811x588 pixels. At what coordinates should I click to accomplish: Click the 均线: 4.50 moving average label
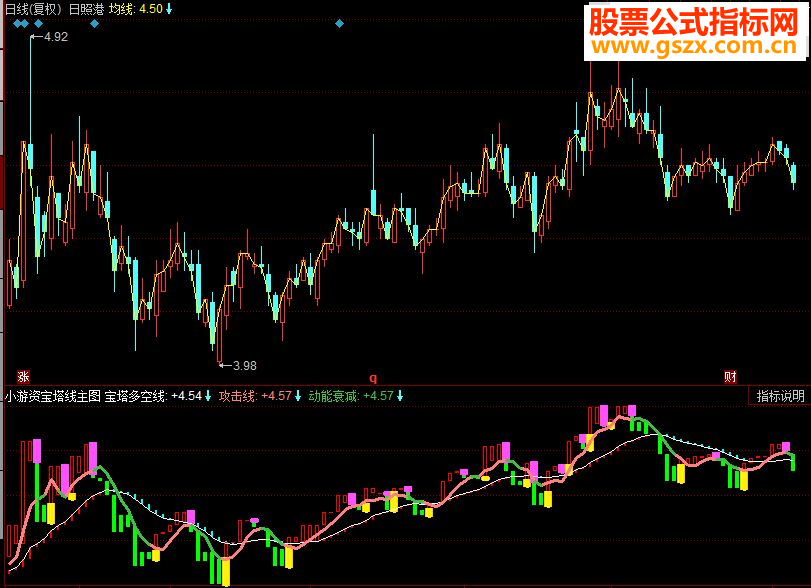click(136, 9)
